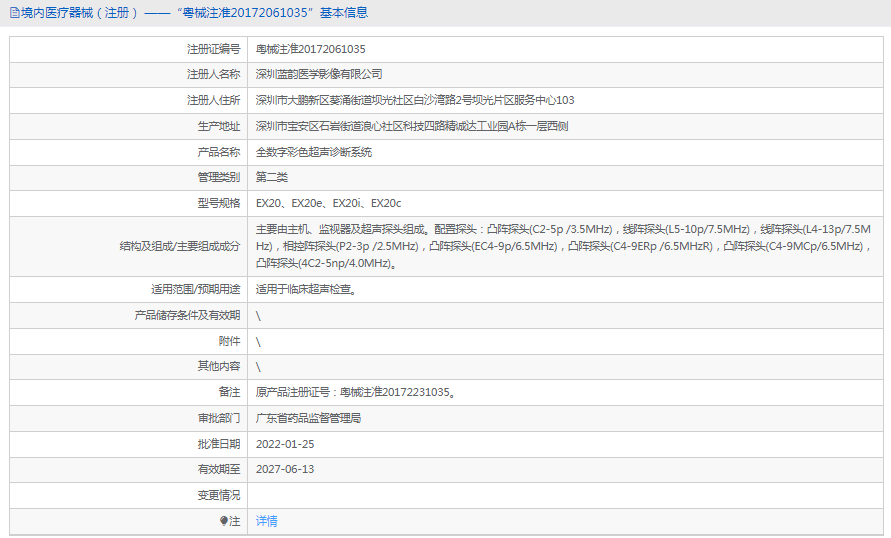Click the 生产地址 label
Viewport: 891px width, 538px height.
(219, 126)
